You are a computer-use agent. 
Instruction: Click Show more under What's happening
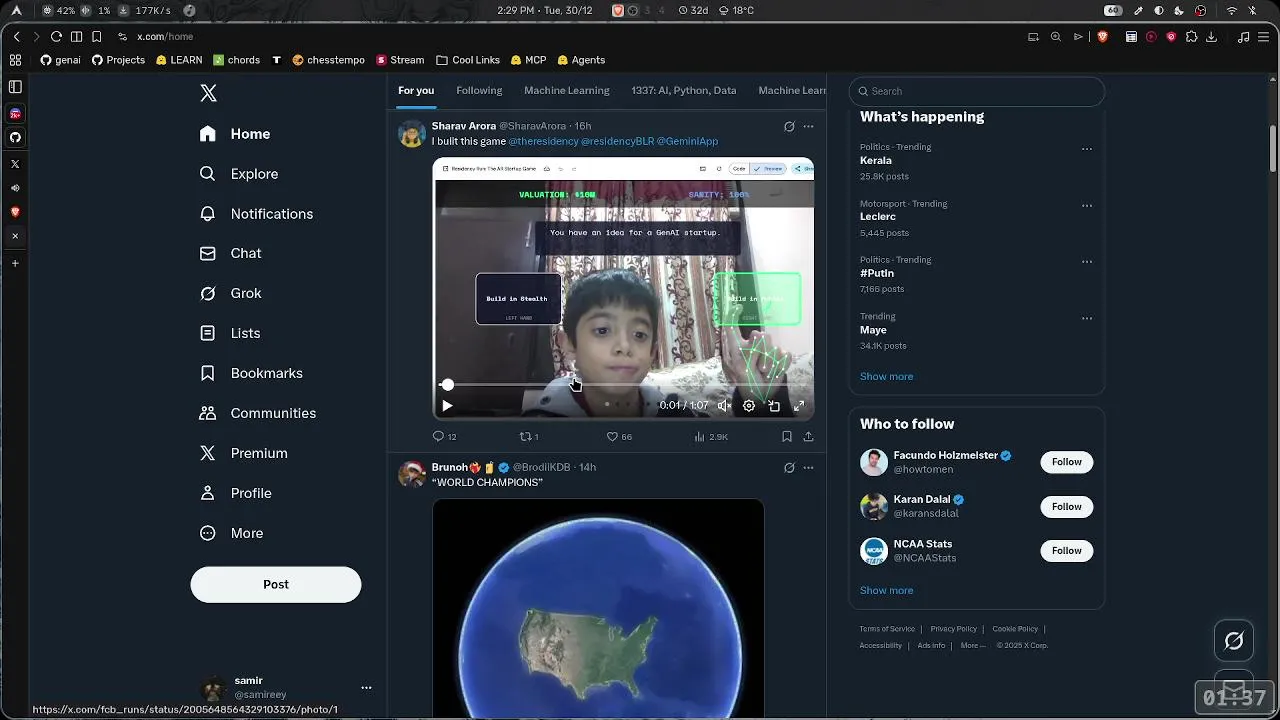pos(886,377)
